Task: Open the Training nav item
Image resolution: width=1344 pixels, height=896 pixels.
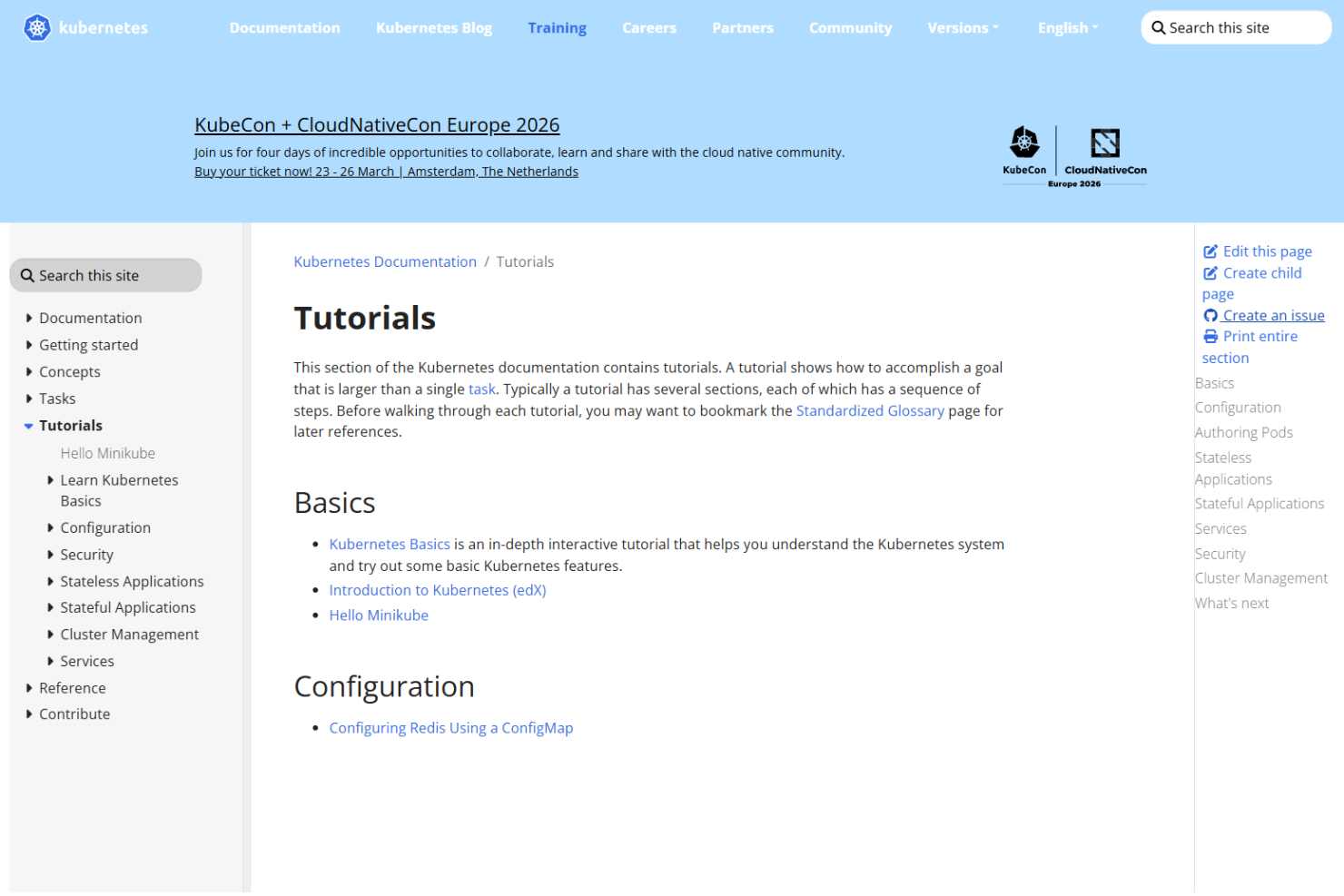Action: point(558,28)
